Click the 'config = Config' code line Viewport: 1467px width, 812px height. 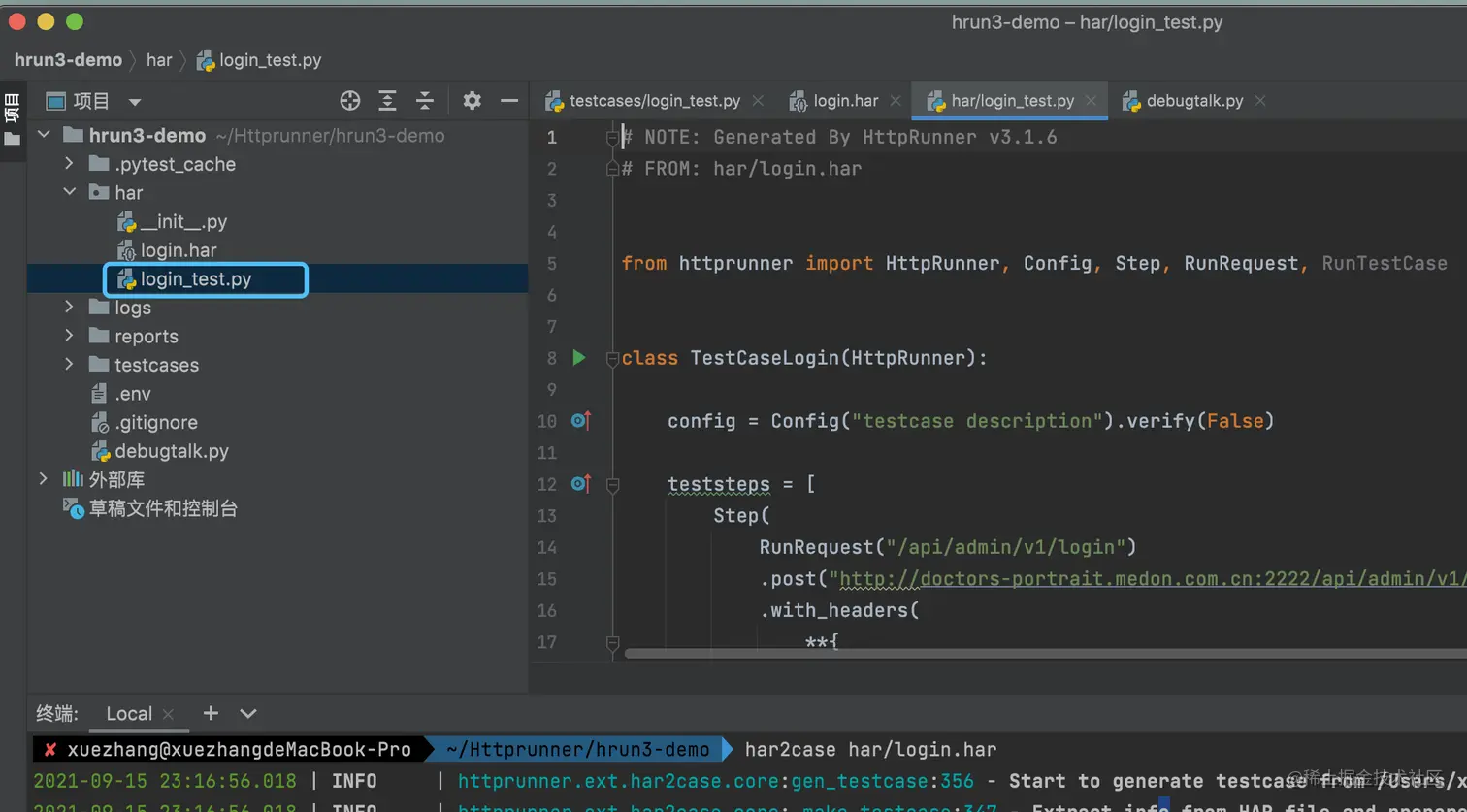970,421
